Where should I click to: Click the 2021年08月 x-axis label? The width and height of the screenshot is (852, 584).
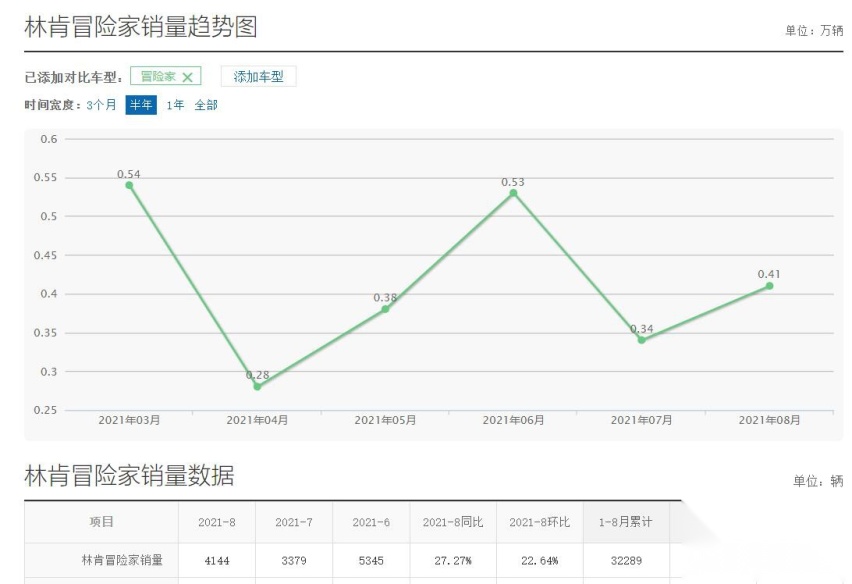tap(769, 420)
